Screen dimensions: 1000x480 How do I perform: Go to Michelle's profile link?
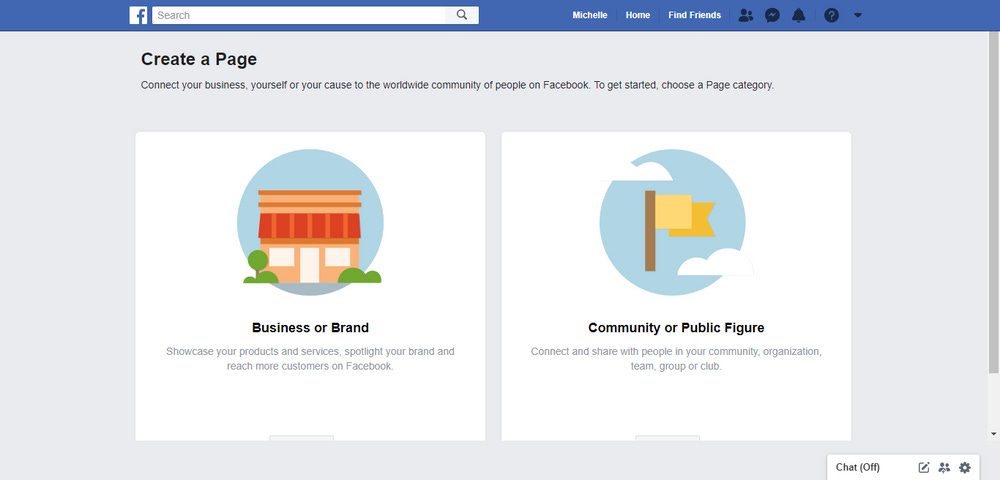(x=590, y=15)
